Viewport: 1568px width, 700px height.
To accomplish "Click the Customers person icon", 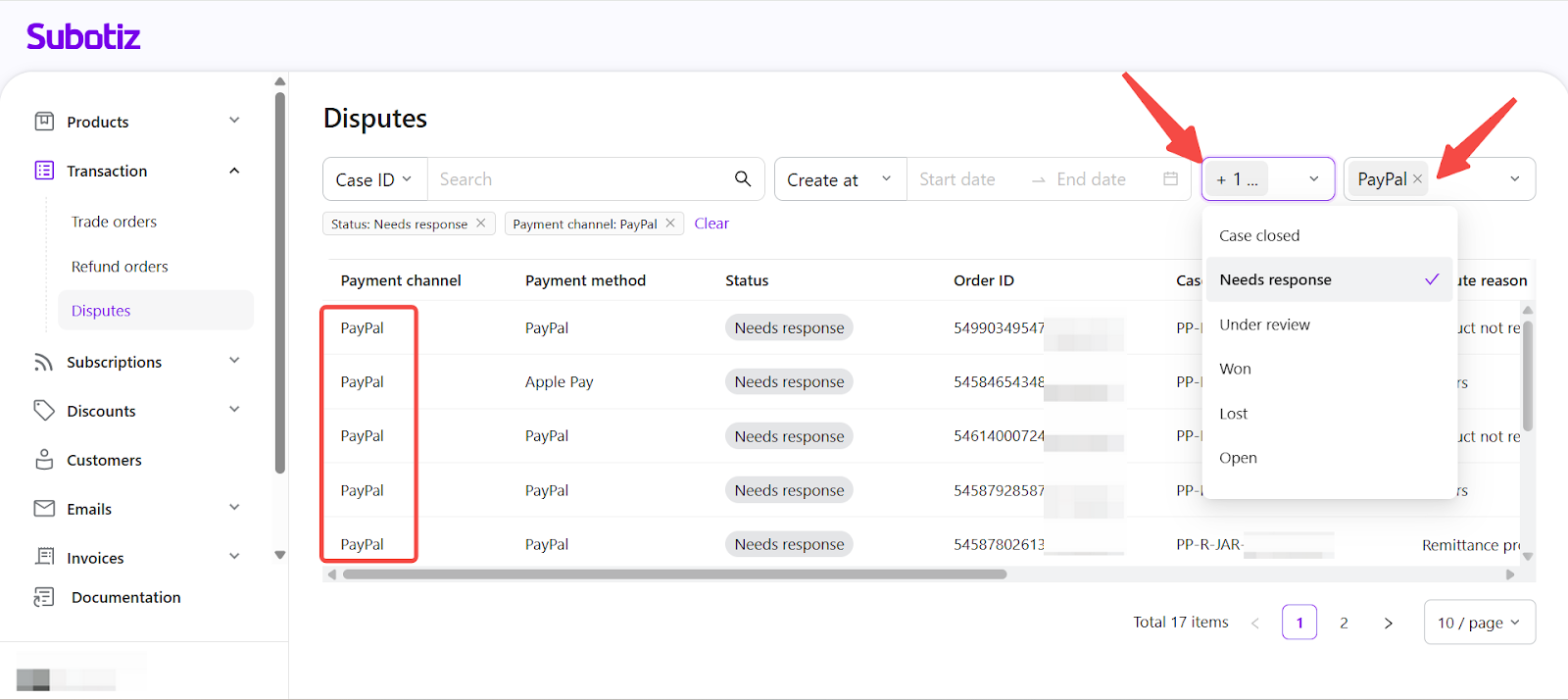I will [x=44, y=460].
